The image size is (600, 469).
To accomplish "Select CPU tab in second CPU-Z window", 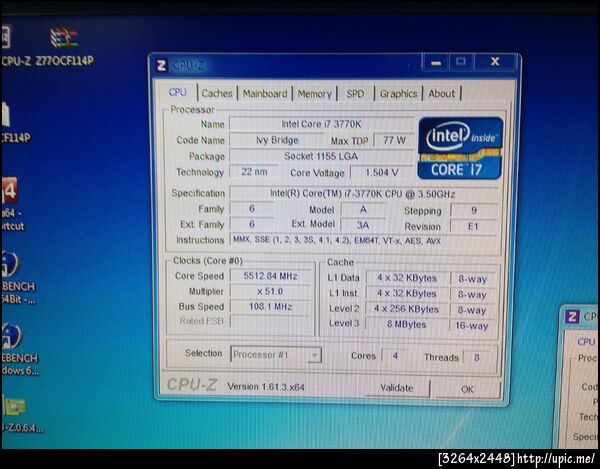I will pyautogui.click(x=586, y=341).
